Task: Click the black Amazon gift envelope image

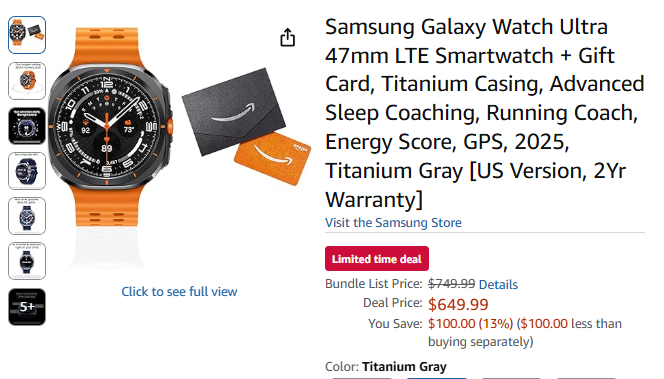Action: pyautogui.click(x=234, y=109)
